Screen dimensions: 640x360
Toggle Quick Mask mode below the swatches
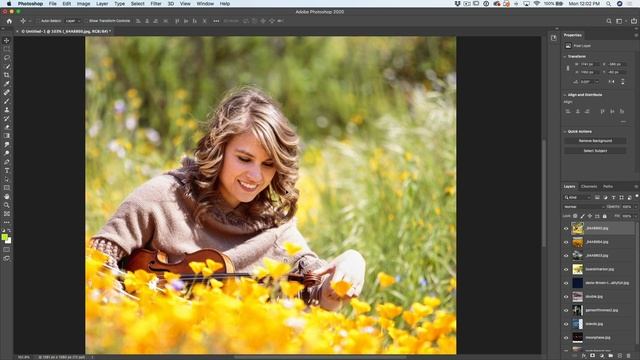[x=7, y=249]
